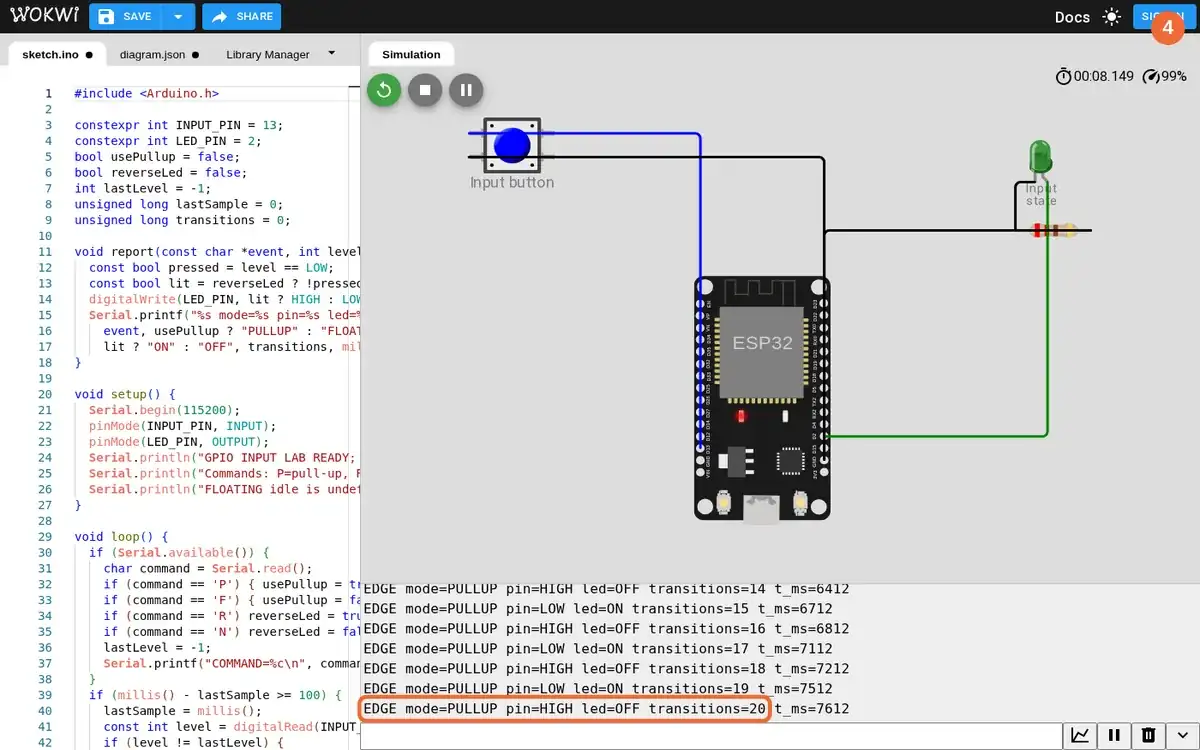Click the performance gauge 99% indicator
1200x750 pixels.
(1165, 76)
